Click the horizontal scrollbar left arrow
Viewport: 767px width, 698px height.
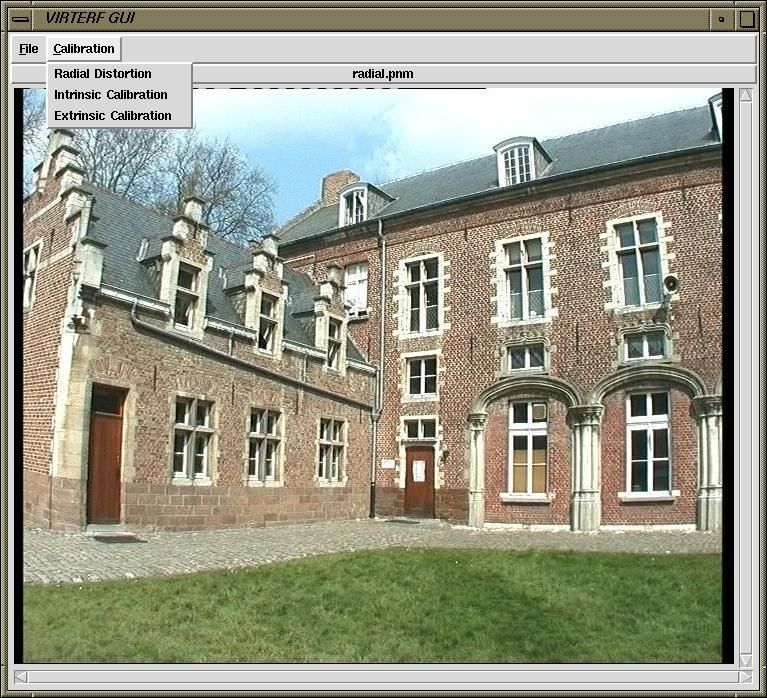click(21, 677)
